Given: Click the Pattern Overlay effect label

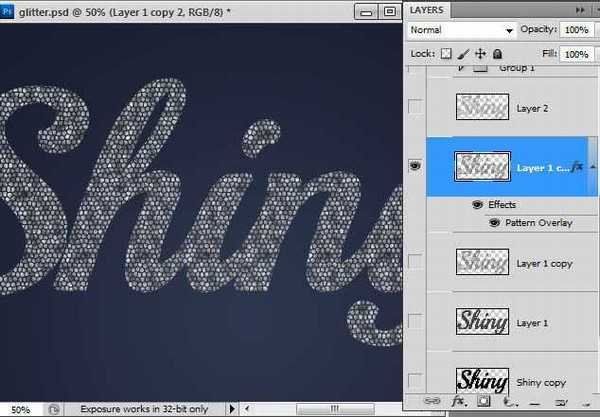Looking at the screenshot, I should [x=539, y=223].
